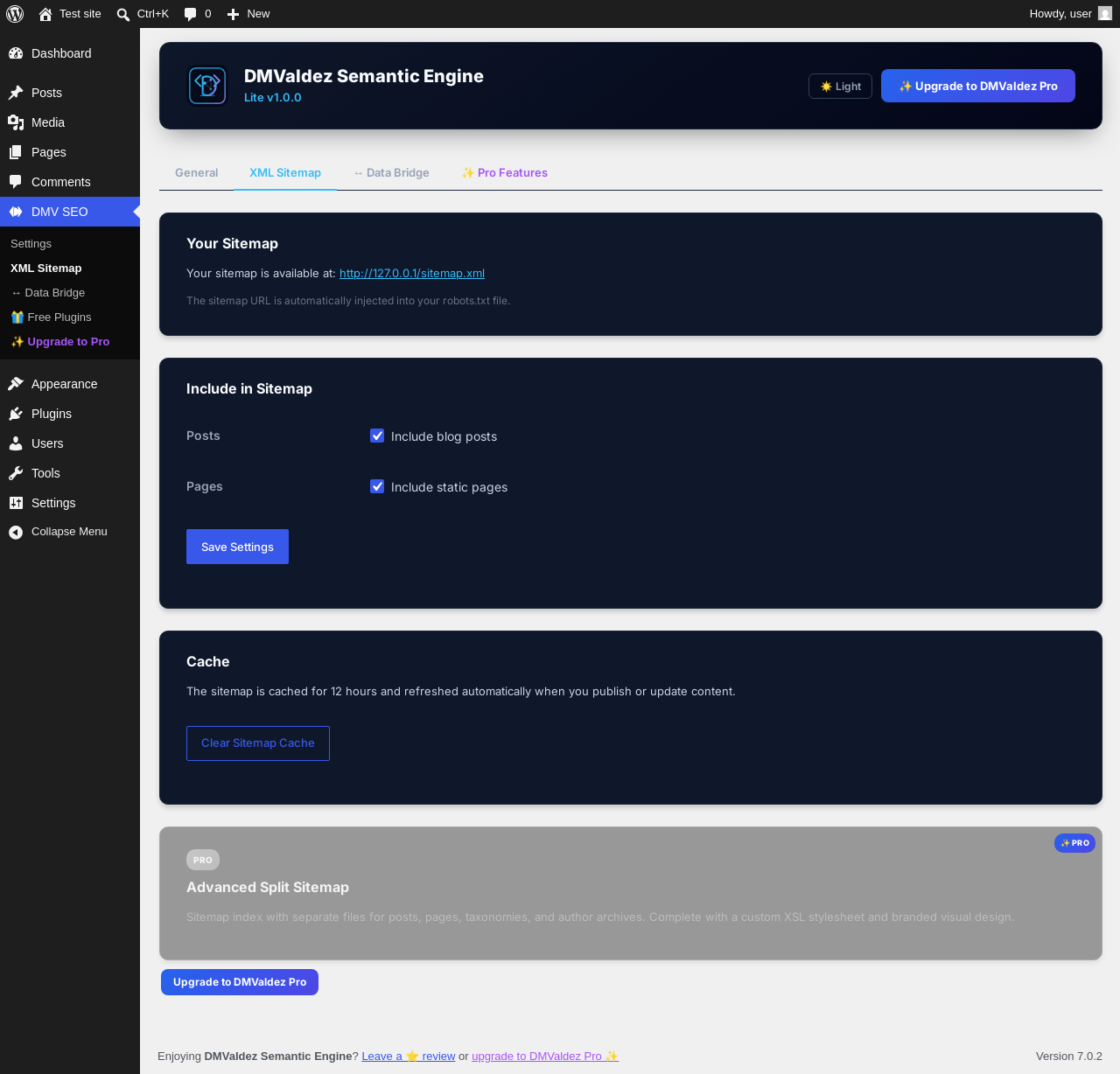Image resolution: width=1120 pixels, height=1074 pixels.
Task: Click the Save Settings button
Action: point(237,547)
